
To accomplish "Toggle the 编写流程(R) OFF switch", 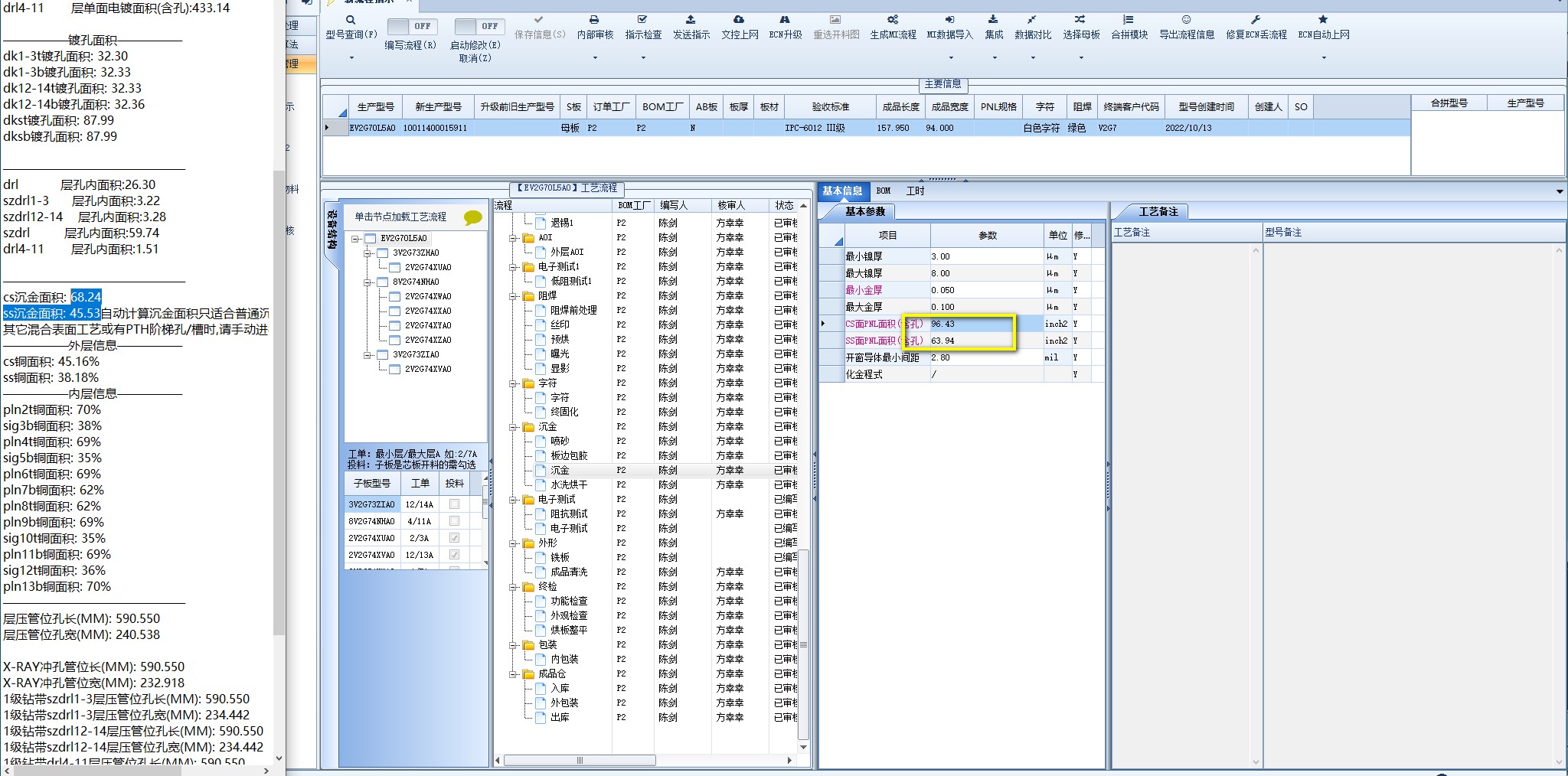I will pos(411,27).
